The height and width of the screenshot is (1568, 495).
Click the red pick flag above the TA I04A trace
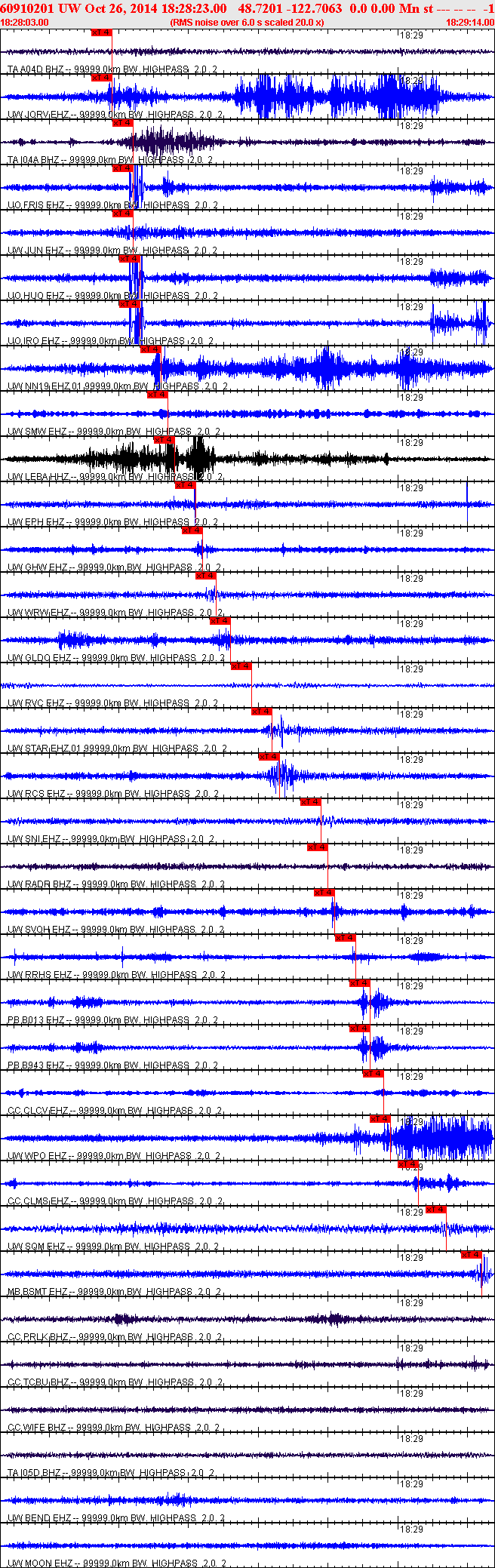122,123
